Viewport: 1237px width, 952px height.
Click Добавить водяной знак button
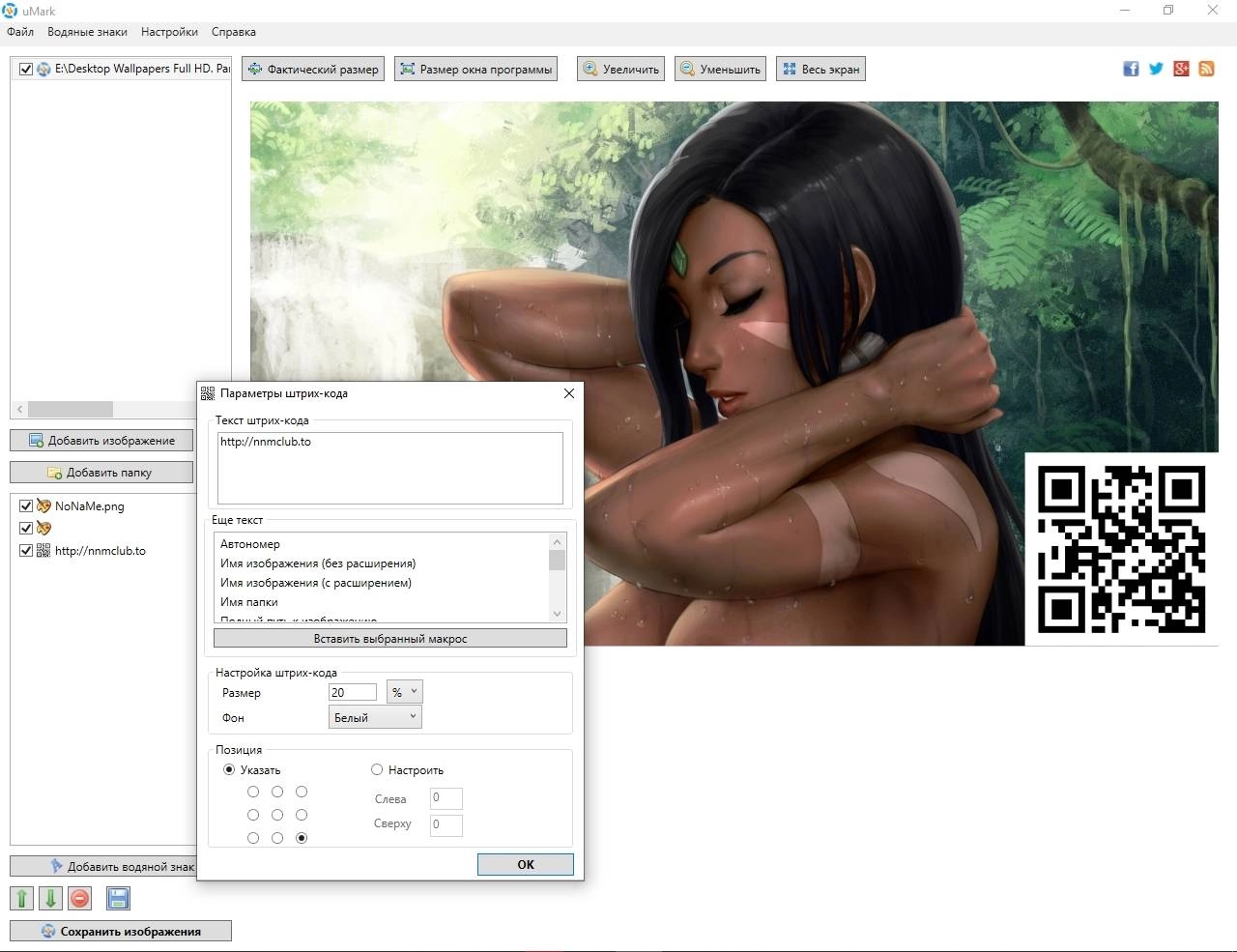tap(103, 866)
